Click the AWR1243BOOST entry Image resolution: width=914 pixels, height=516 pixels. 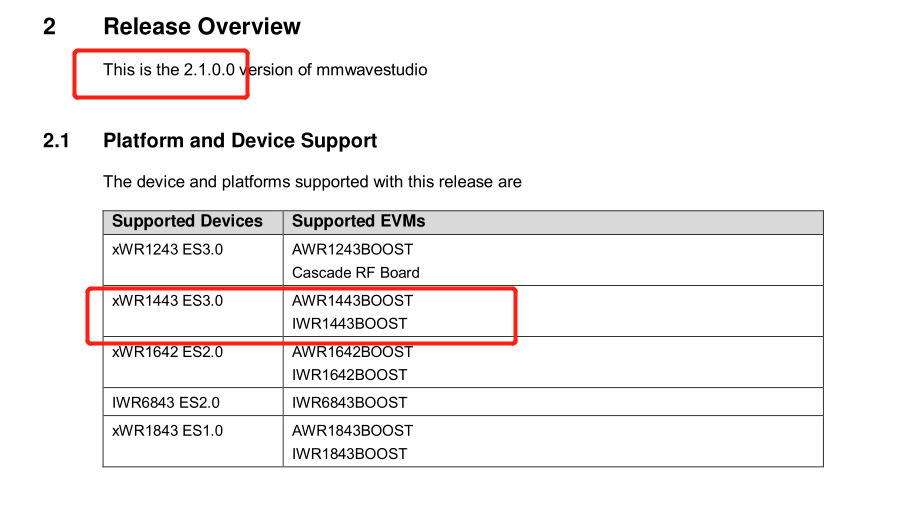(x=352, y=249)
